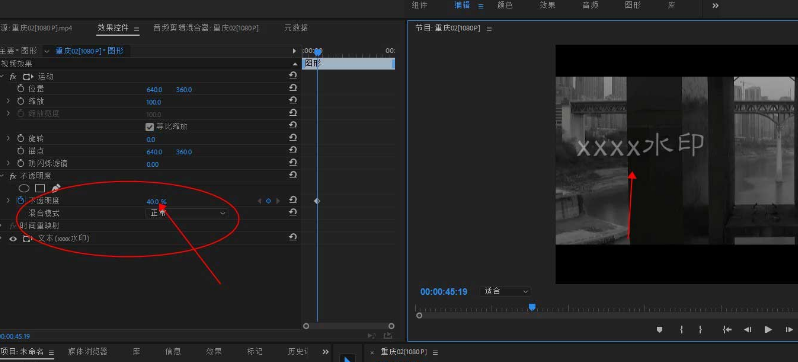
Task: Go to previous Opacity keyframe
Action: [260, 201]
